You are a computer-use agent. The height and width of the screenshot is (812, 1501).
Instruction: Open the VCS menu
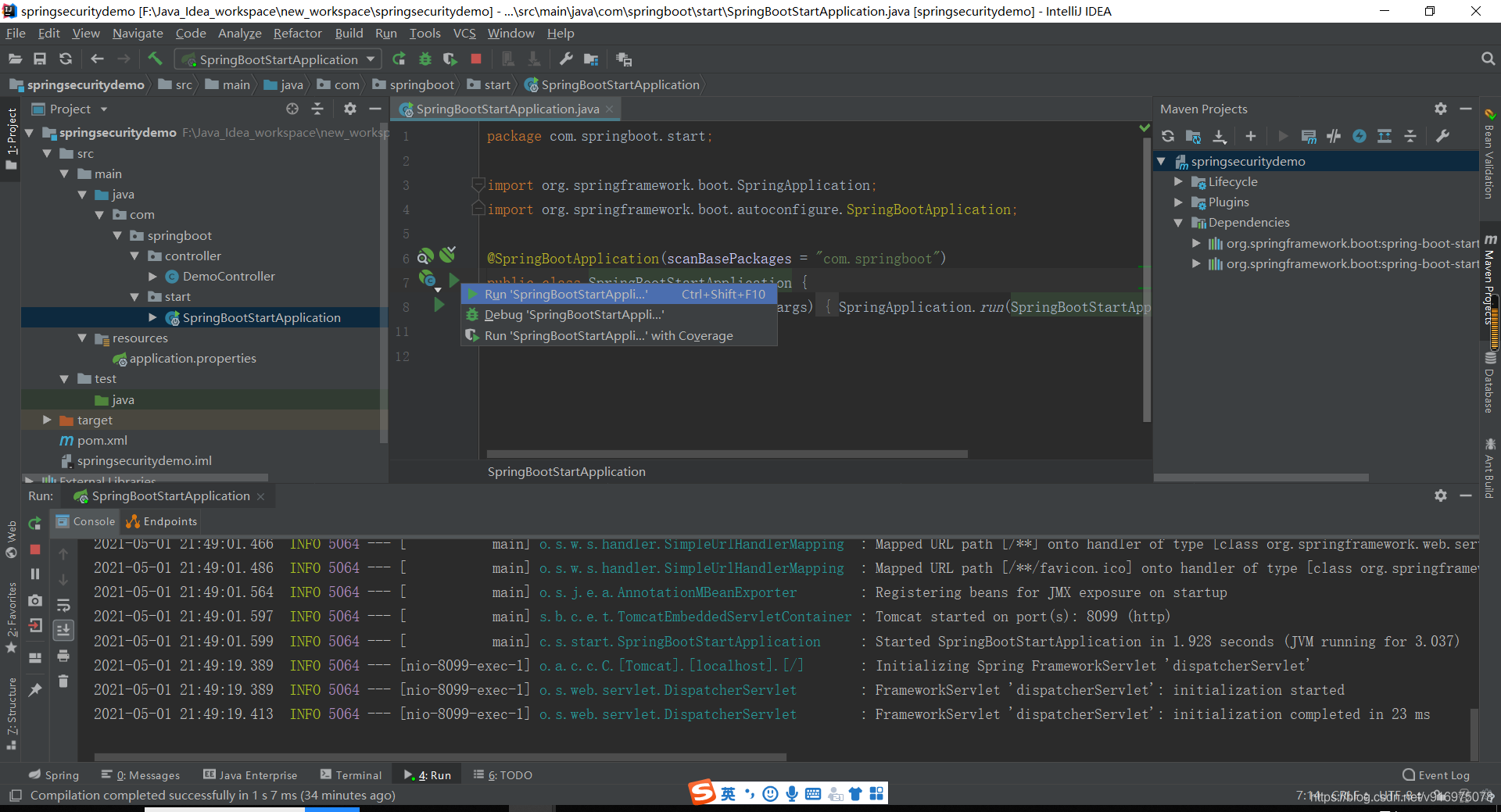pyautogui.click(x=464, y=33)
